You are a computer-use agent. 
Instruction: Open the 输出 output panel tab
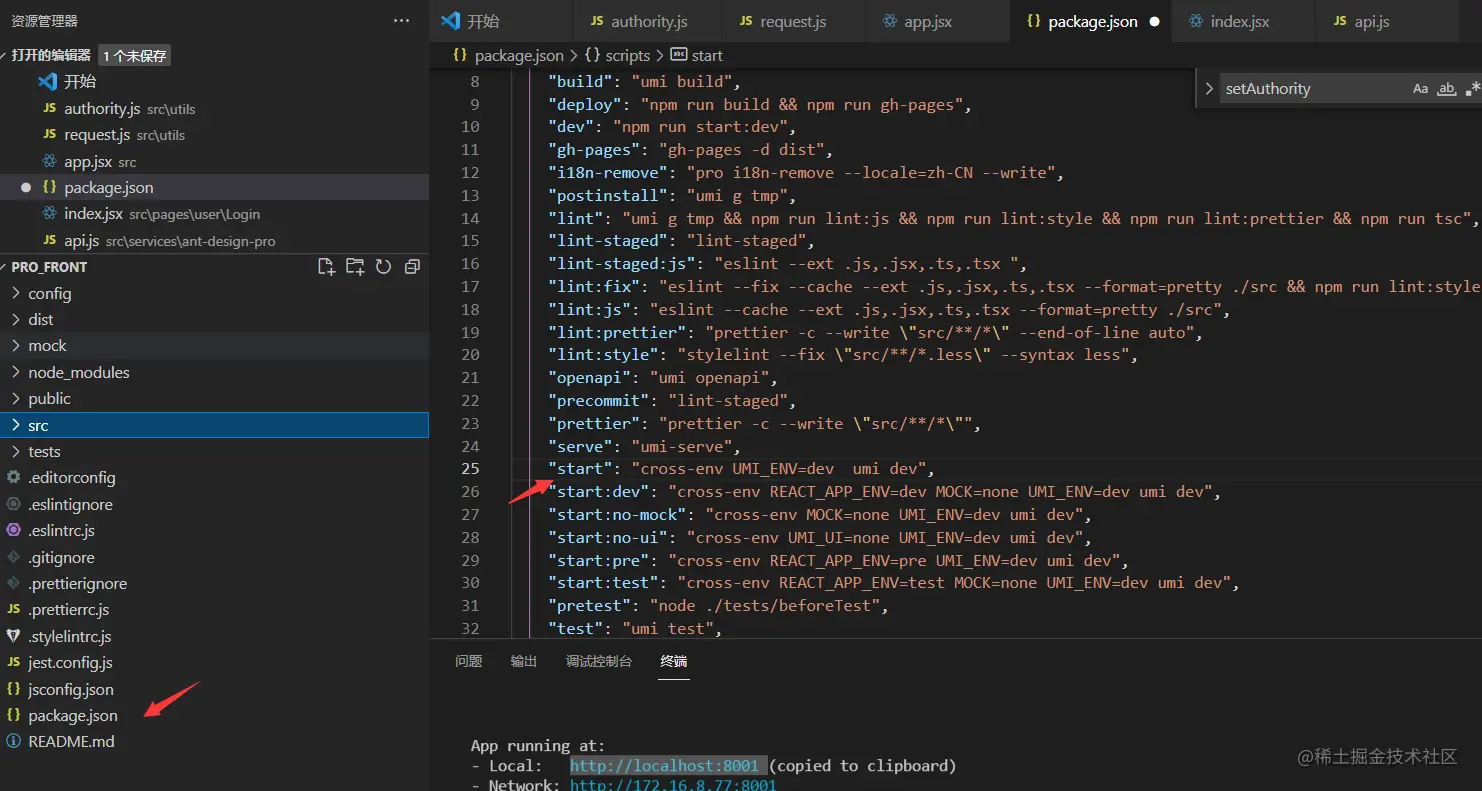523,661
